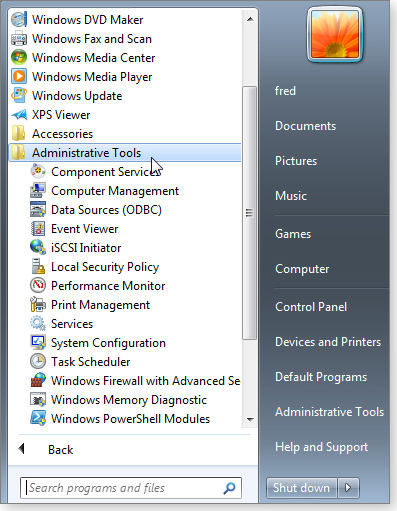Open the Shut down options arrow
This screenshot has width=397, height=511.
tap(348, 488)
